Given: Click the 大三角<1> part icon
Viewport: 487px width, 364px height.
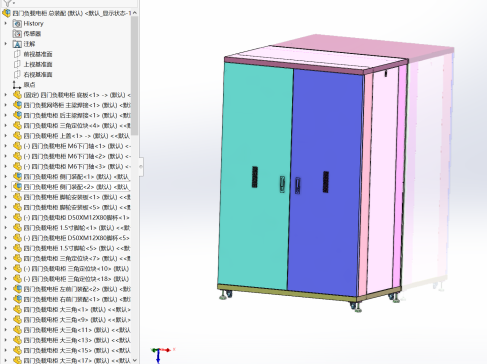Looking at the screenshot, I should coord(17,309).
